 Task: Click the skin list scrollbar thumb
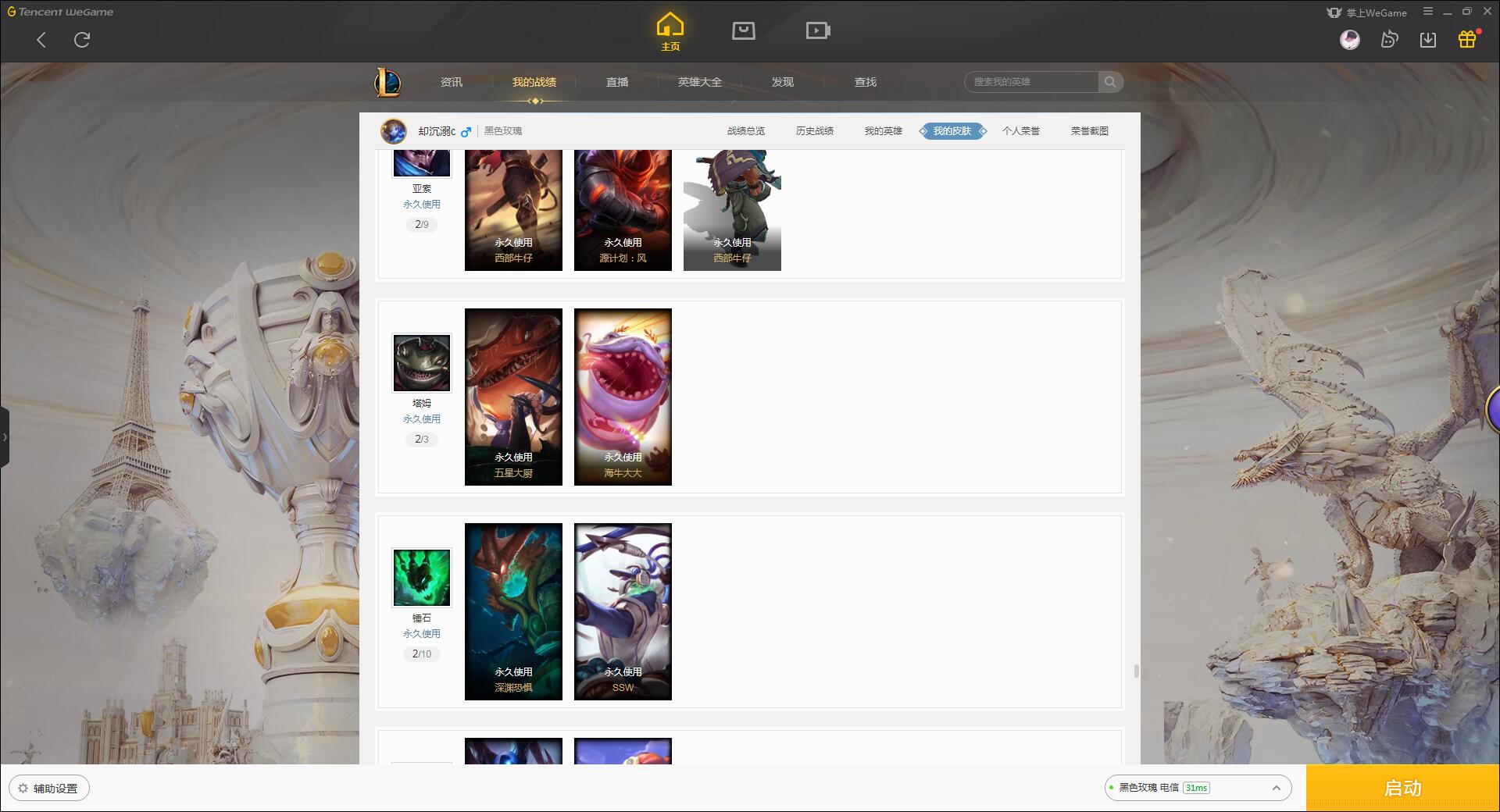point(1136,671)
